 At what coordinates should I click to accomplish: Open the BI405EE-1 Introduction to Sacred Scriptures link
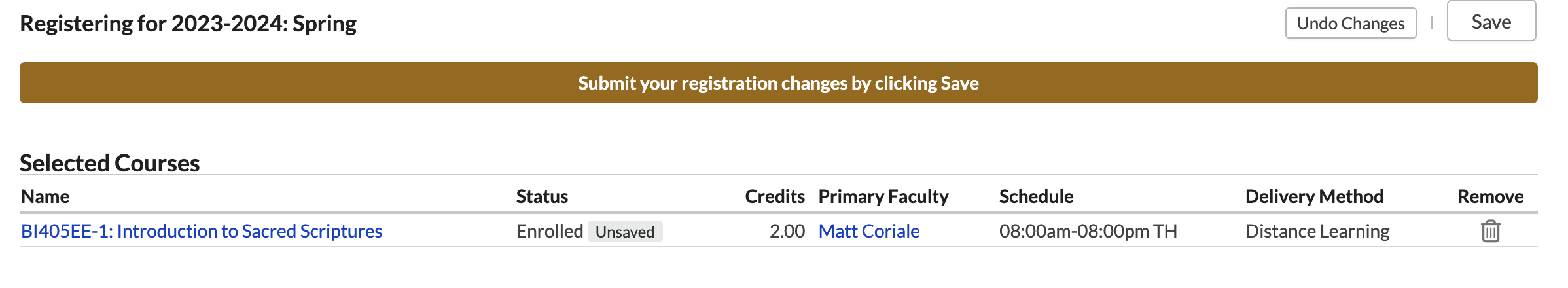(202, 231)
